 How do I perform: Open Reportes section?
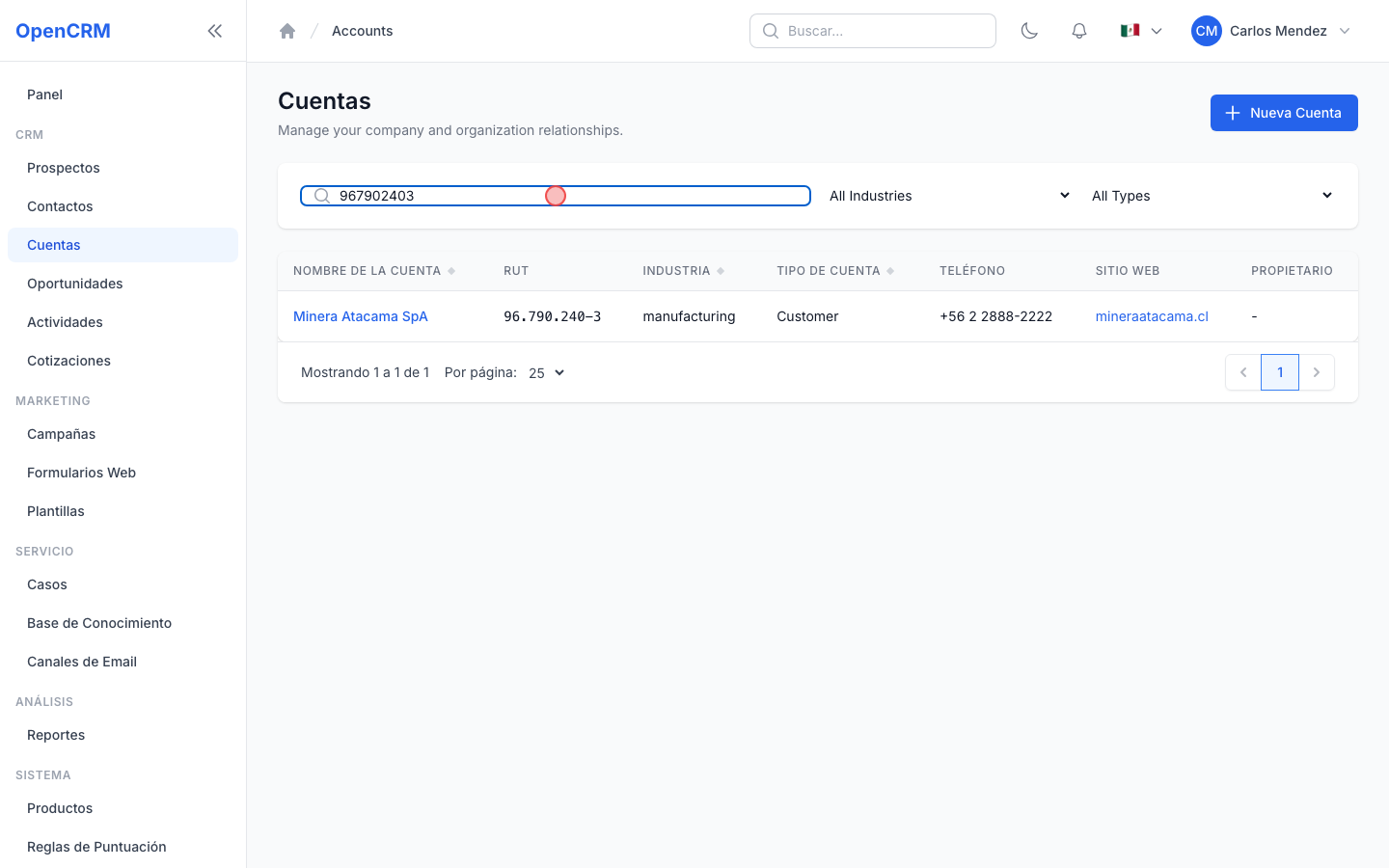pos(123,735)
